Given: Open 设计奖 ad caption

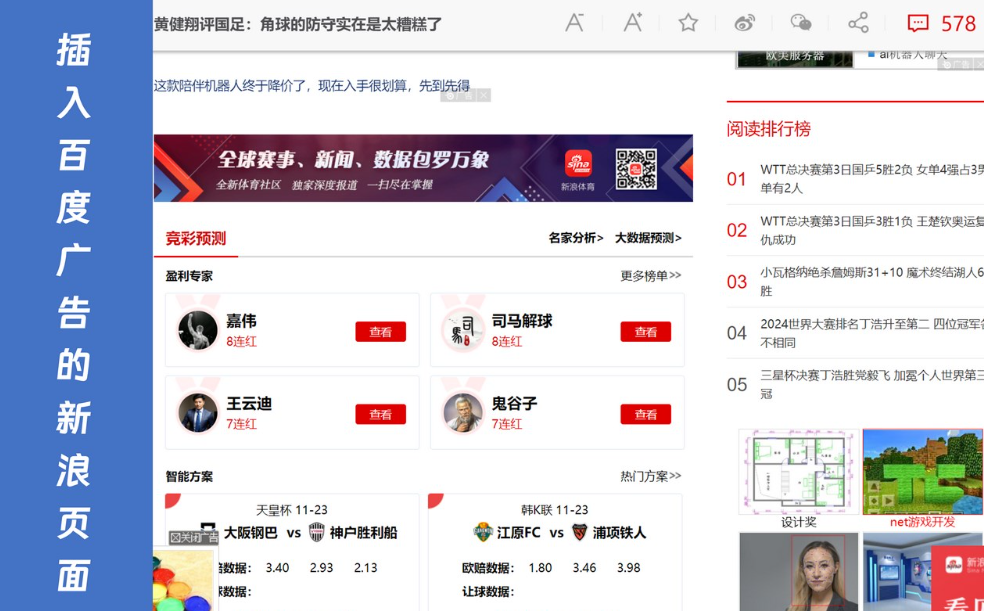Looking at the screenshot, I should point(798,522).
